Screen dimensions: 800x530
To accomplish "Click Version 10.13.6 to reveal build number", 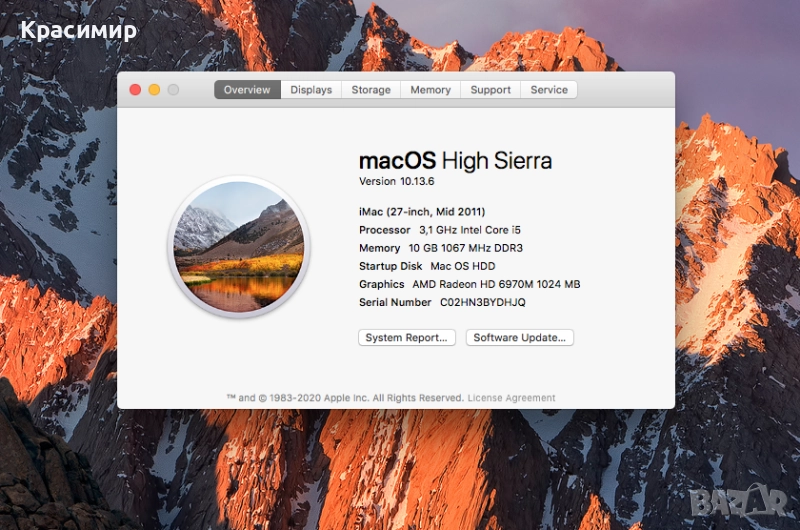I will coord(396,182).
